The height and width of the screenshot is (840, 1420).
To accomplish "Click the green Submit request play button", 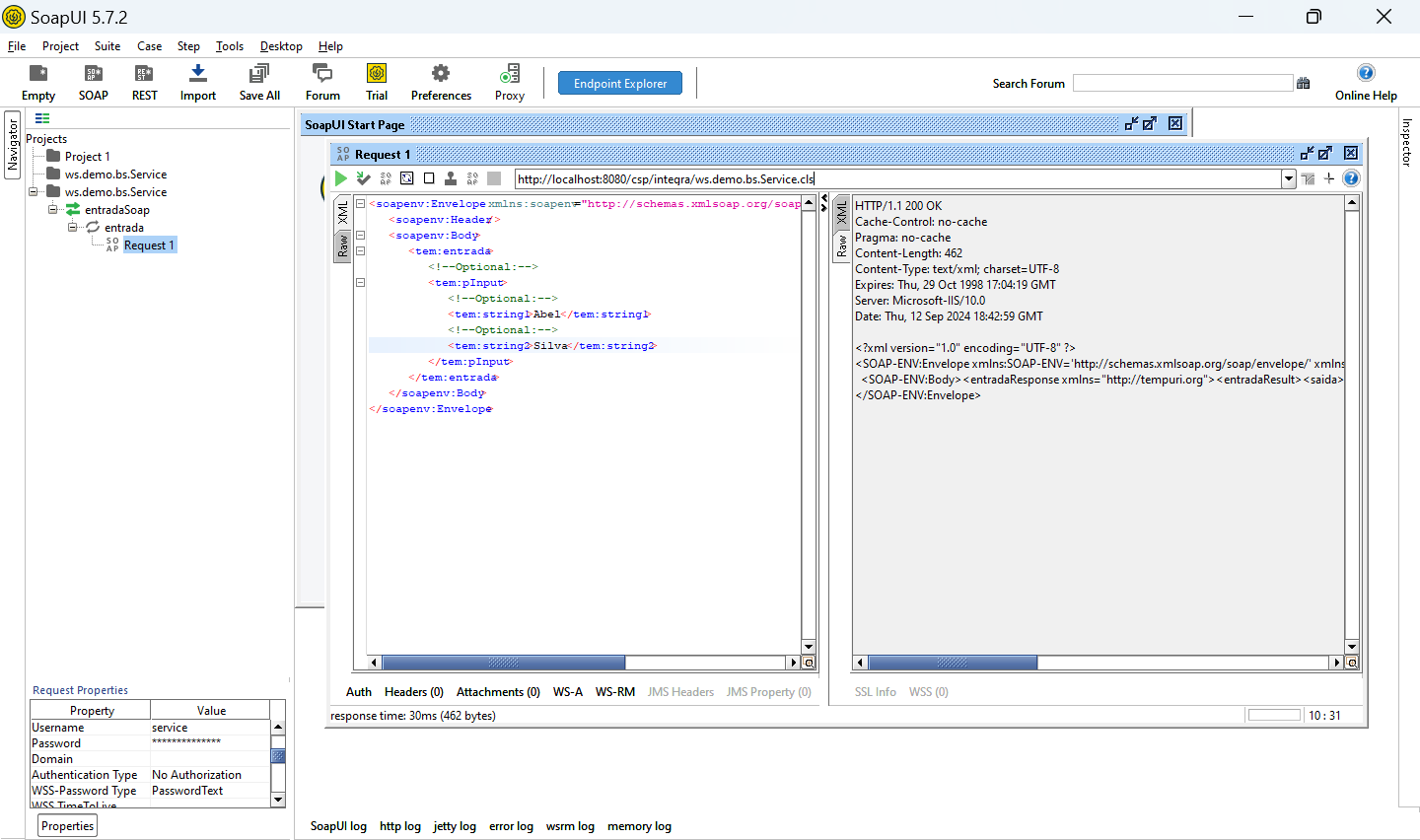I will point(340,178).
